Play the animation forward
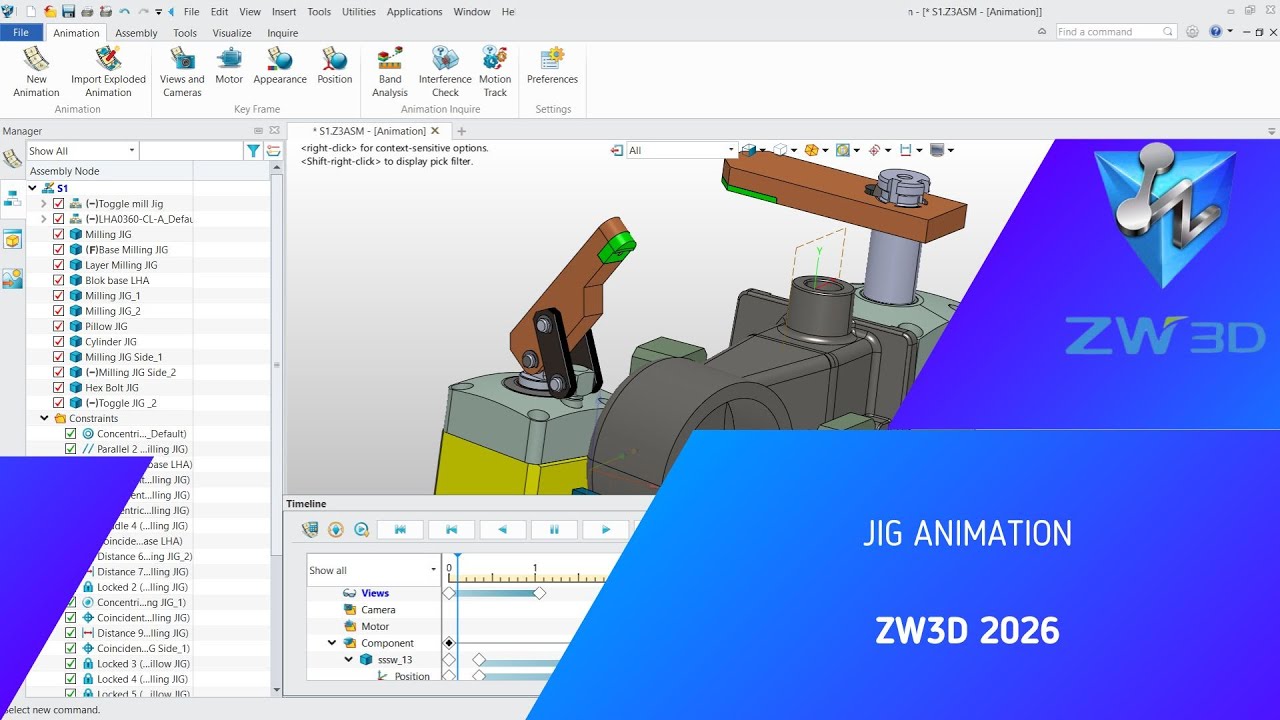The height and width of the screenshot is (720, 1280). [x=605, y=530]
